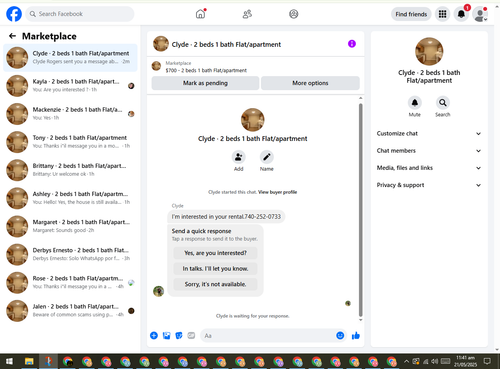This screenshot has width=500, height=369.
Task: Click the chat scrollbar
Action: click(x=360, y=210)
